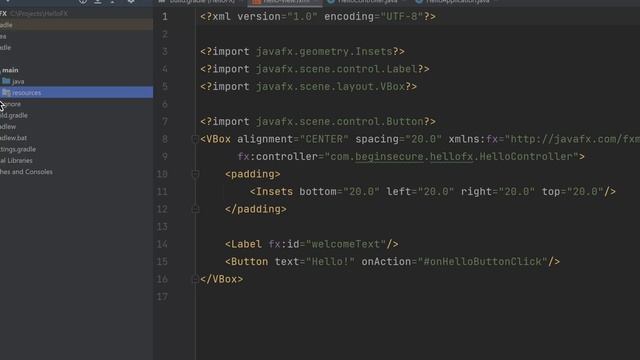Image resolution: width=640 pixels, height=360 pixels.
Task: Click the top="20.0" attribute value
Action: coord(585,192)
